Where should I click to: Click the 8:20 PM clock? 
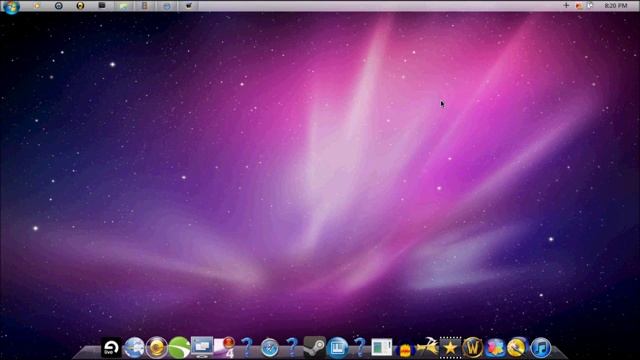616,6
